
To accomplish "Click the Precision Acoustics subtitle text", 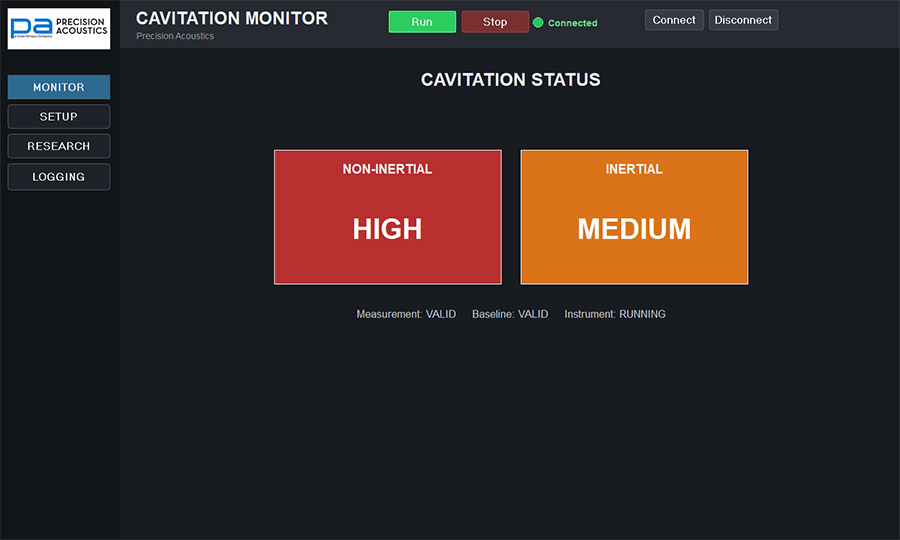I will click(x=174, y=36).
